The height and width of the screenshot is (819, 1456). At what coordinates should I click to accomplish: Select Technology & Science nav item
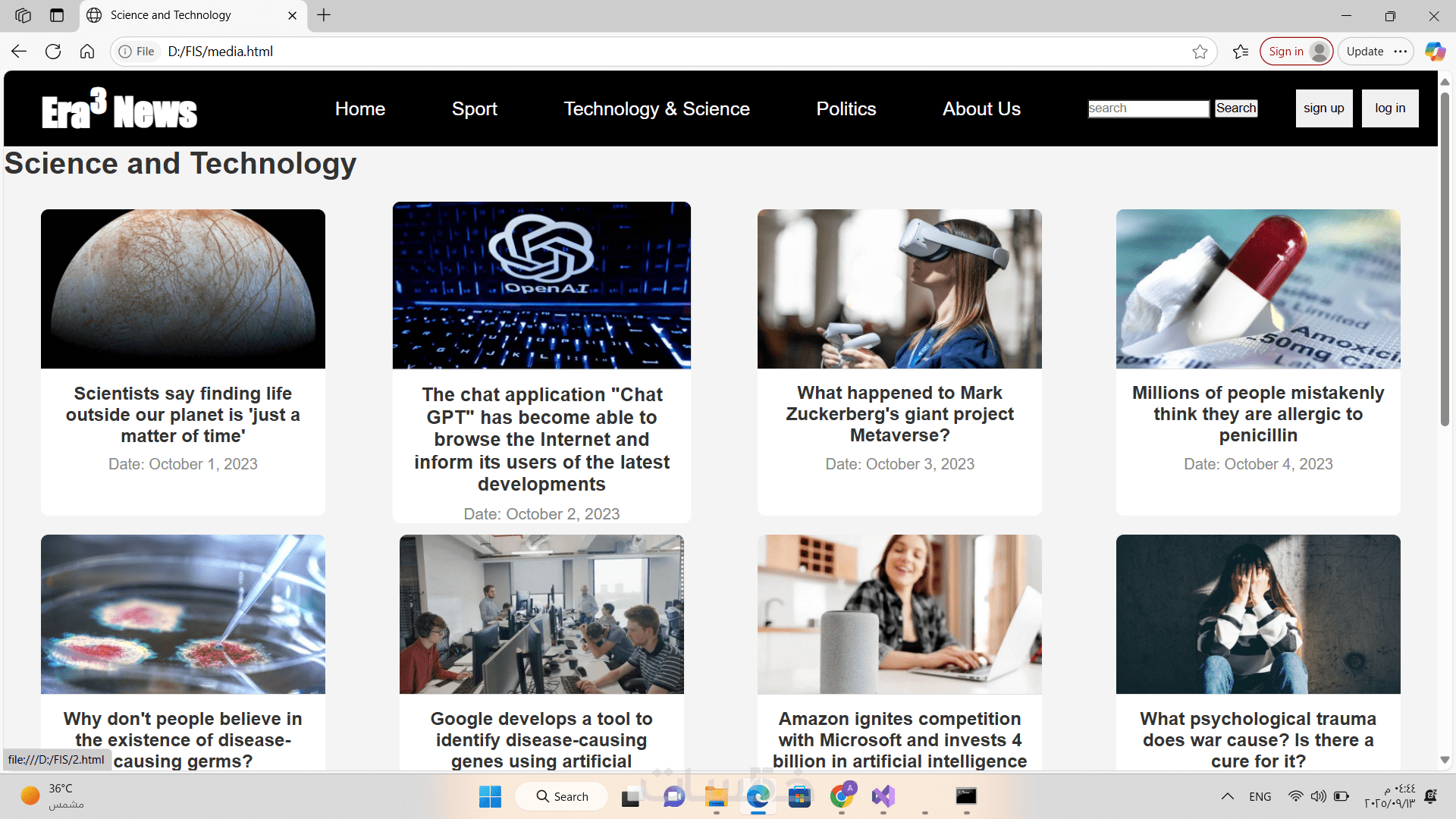657,108
